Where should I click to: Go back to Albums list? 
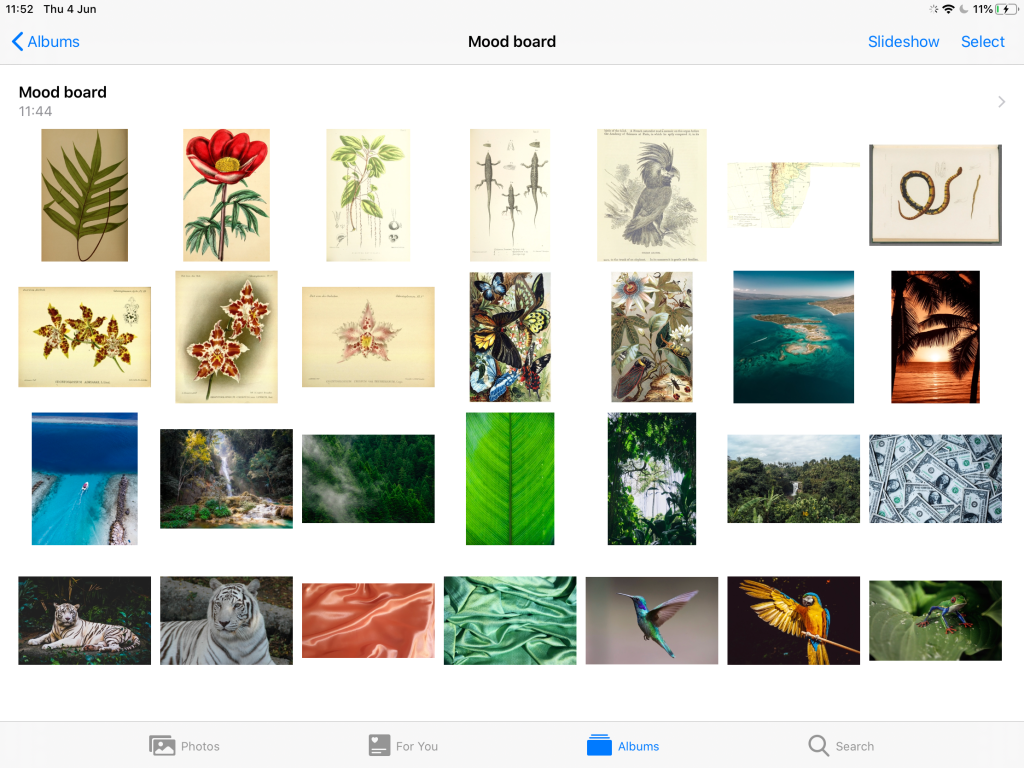45,42
